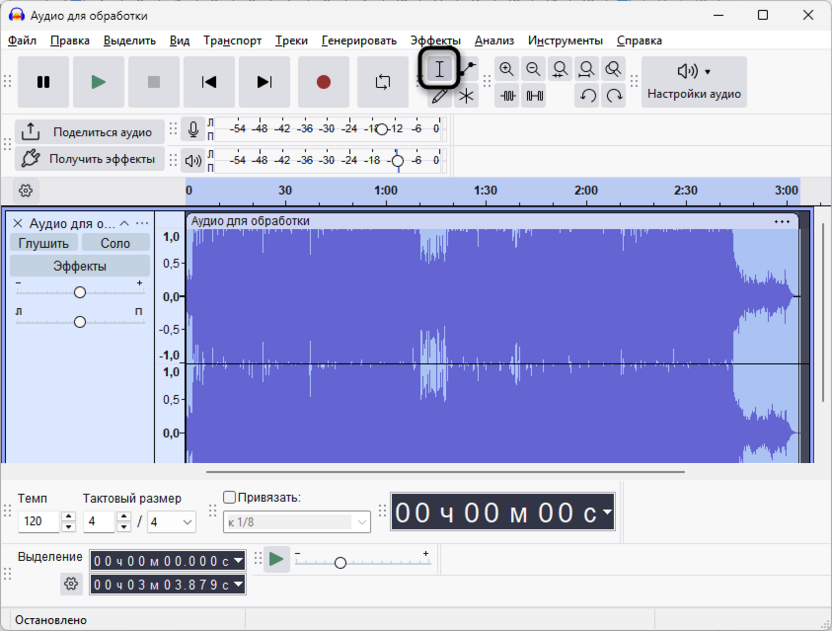Enable the Привязать snap checkbox

click(230, 497)
